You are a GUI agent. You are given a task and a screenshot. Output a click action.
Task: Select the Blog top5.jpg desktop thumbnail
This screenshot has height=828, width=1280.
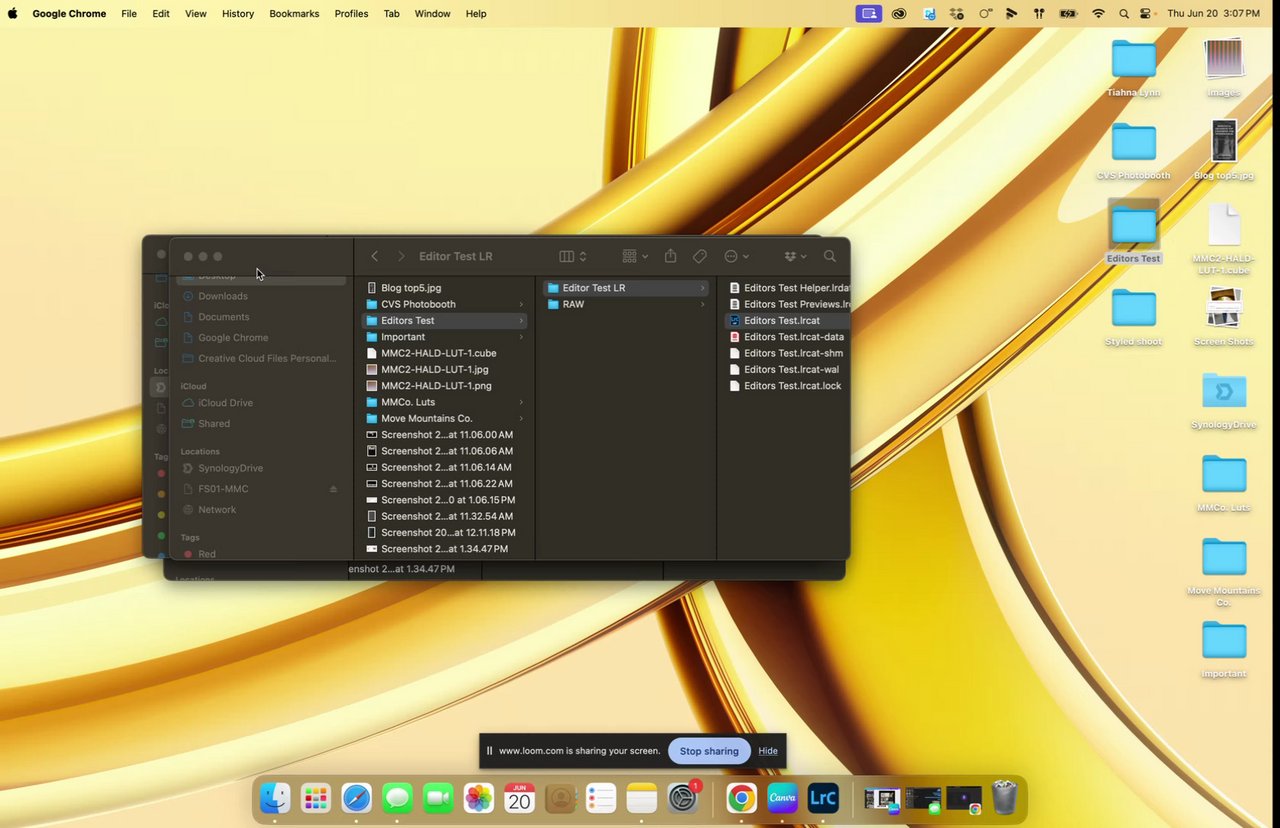[1224, 141]
